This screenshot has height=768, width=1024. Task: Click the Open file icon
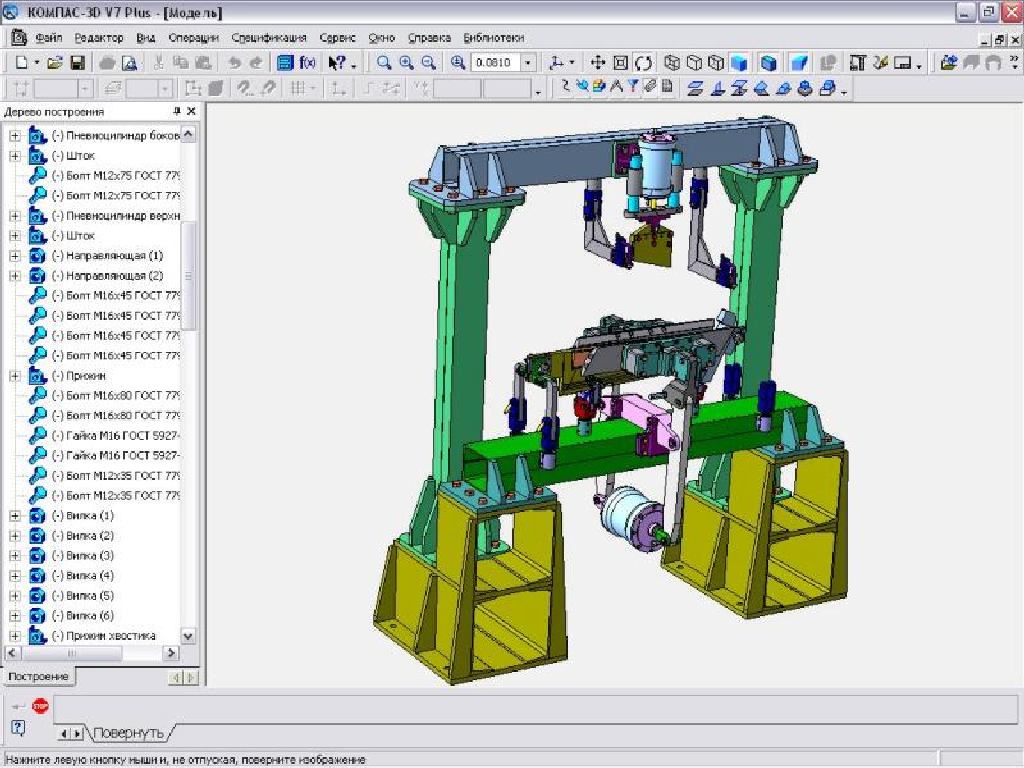pos(56,63)
